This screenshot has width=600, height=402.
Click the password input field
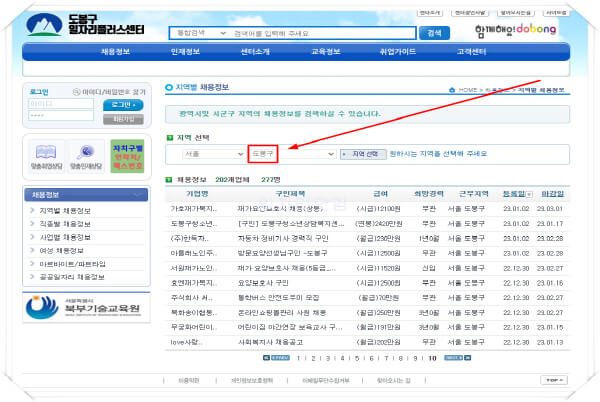(61, 116)
